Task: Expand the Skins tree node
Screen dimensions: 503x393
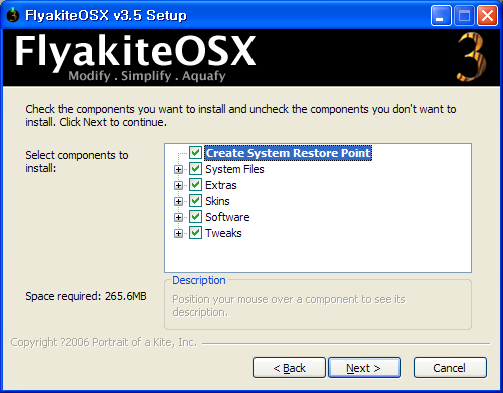Action: click(x=178, y=201)
